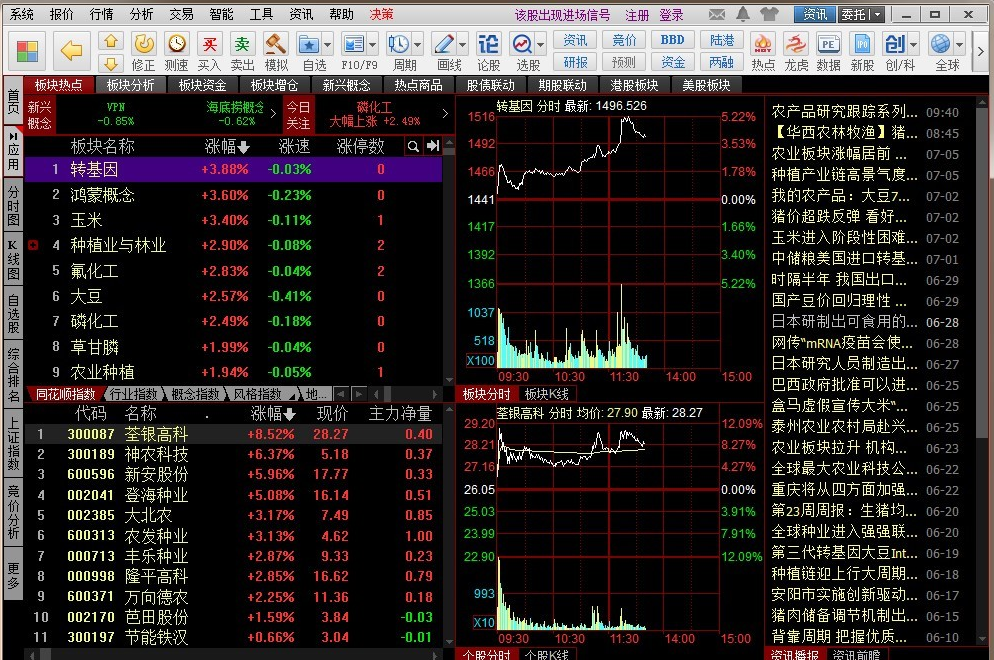Image resolution: width=994 pixels, height=660 pixels.
Task: Toggle sort on the 涨幅 sector column
Action: 226,146
